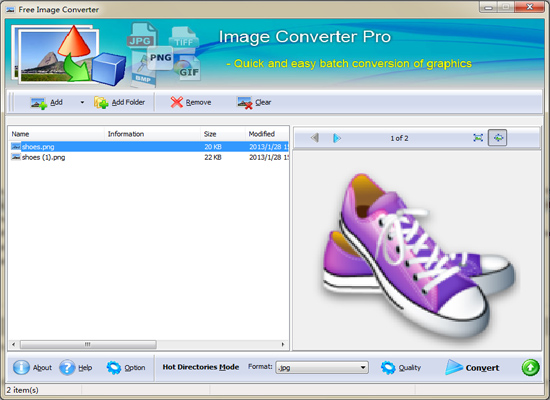550x400 pixels.
Task: Click the Add Folder icon
Action: tap(101, 102)
